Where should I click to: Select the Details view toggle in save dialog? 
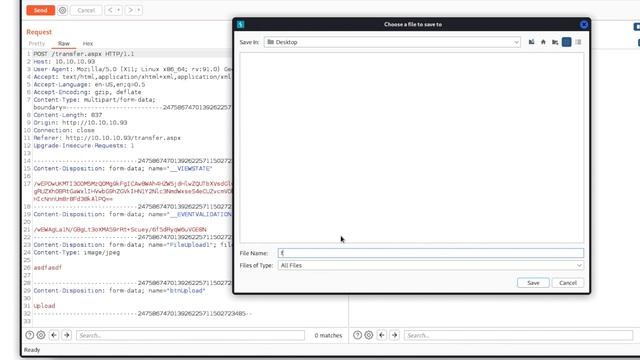click(578, 42)
